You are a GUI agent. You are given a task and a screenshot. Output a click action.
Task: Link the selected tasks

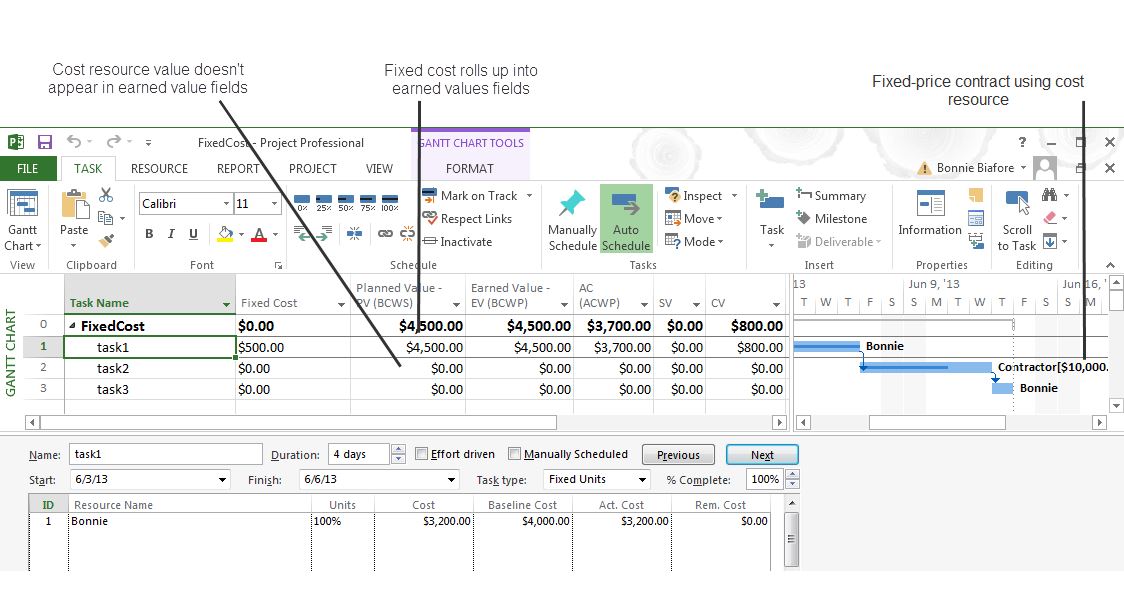[385, 233]
